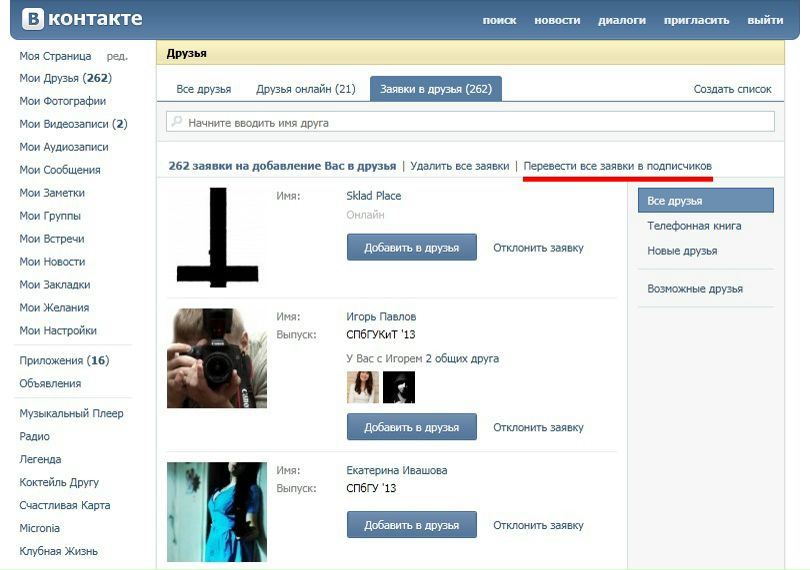
Task: Add Sklad Place with Добавить в друзья
Action: pyautogui.click(x=411, y=247)
